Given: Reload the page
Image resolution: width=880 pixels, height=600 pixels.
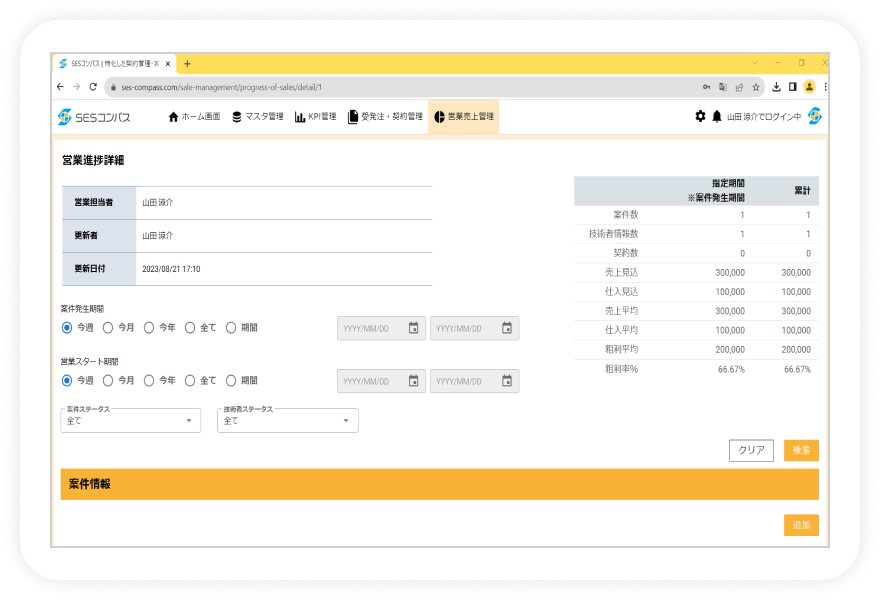Looking at the screenshot, I should [x=93, y=87].
